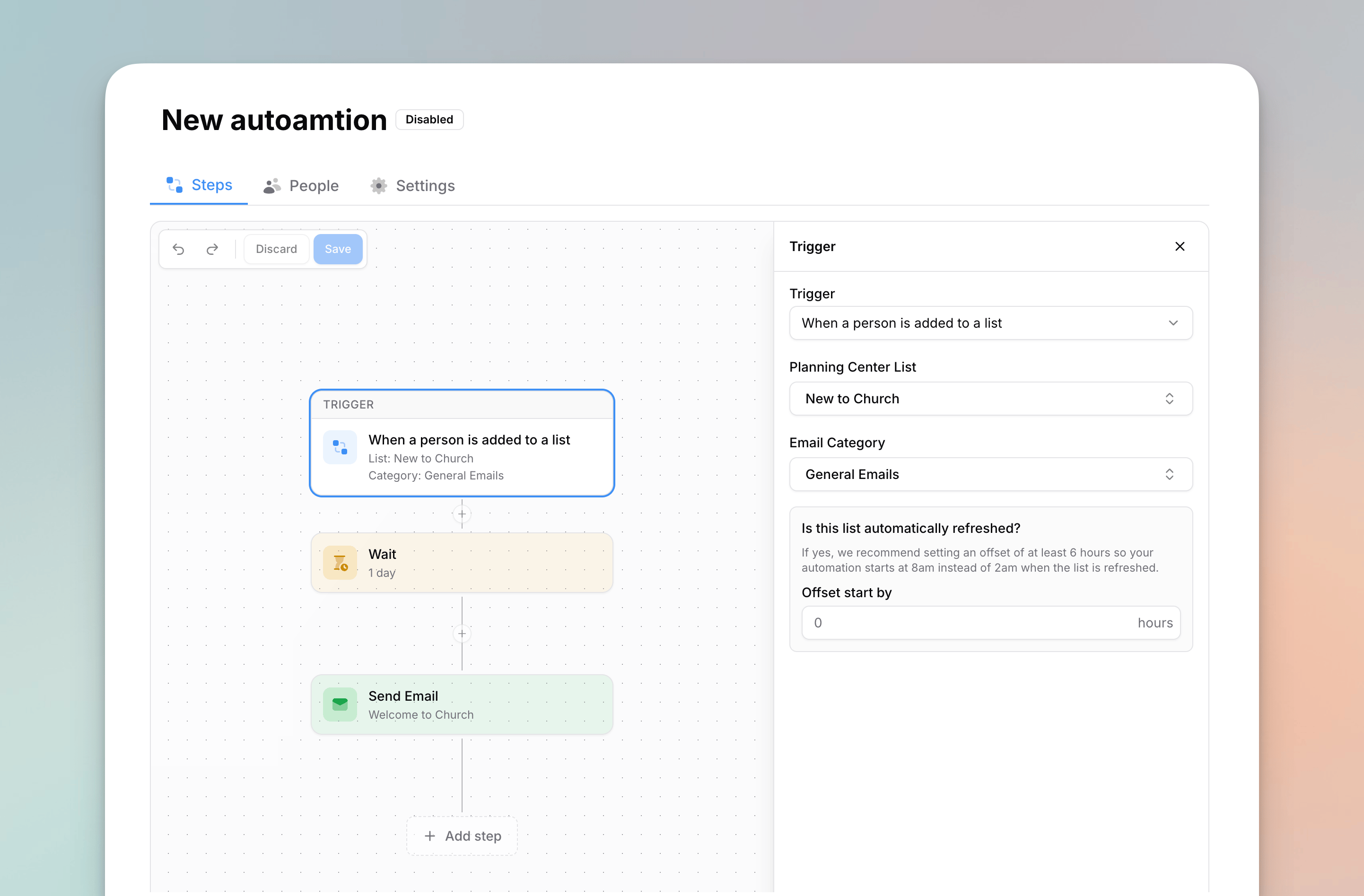
Task: Click the Disabled status badge
Action: pos(429,120)
